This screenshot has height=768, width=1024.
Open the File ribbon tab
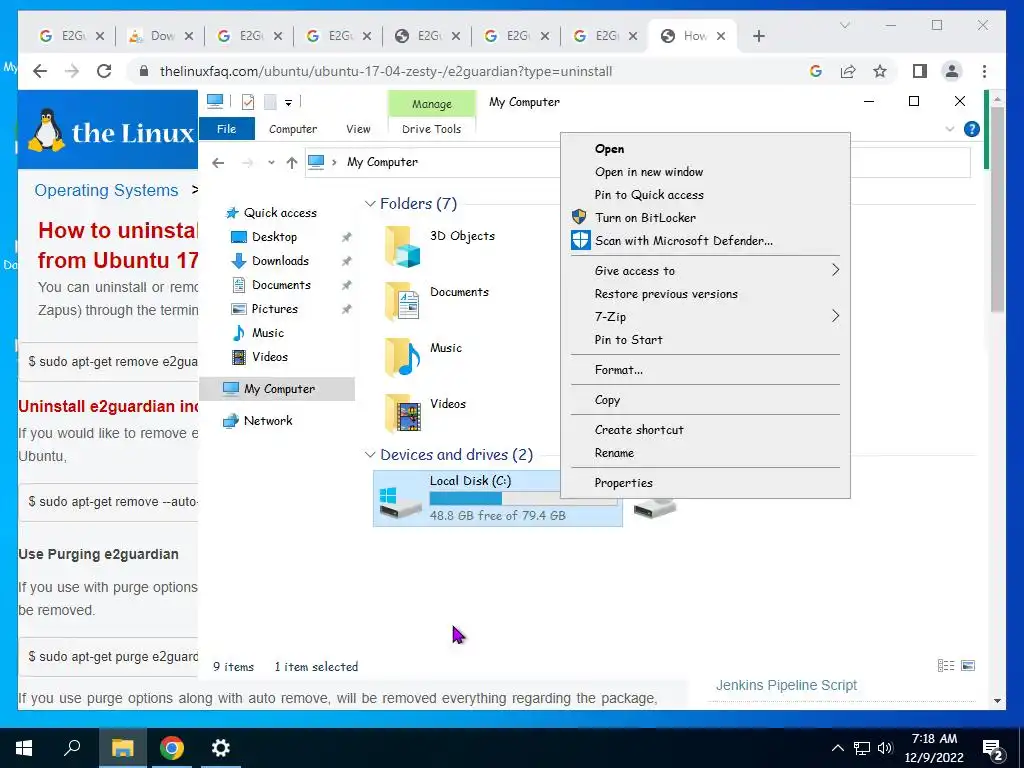[227, 129]
